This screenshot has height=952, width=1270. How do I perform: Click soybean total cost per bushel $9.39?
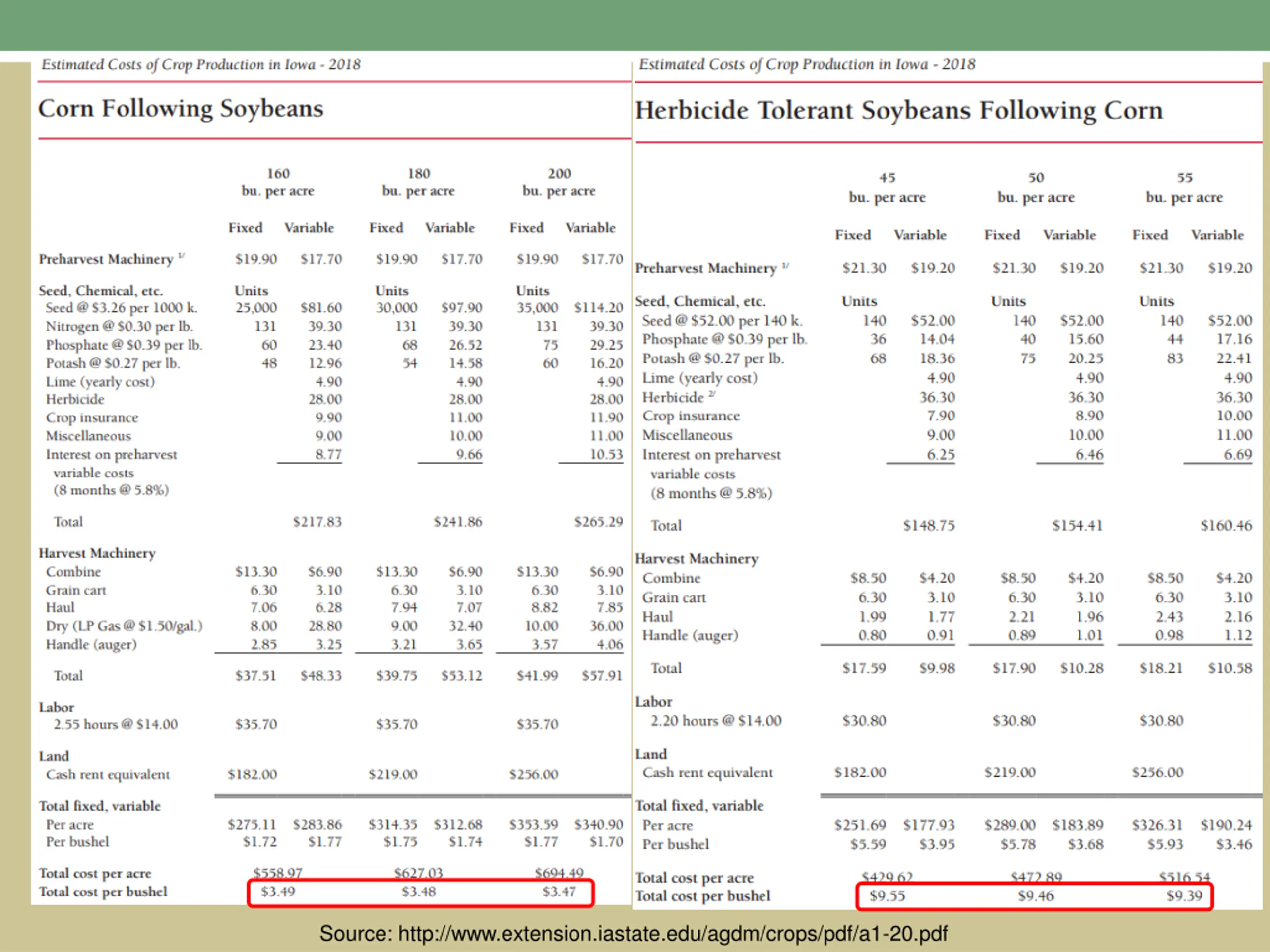coord(1184,896)
